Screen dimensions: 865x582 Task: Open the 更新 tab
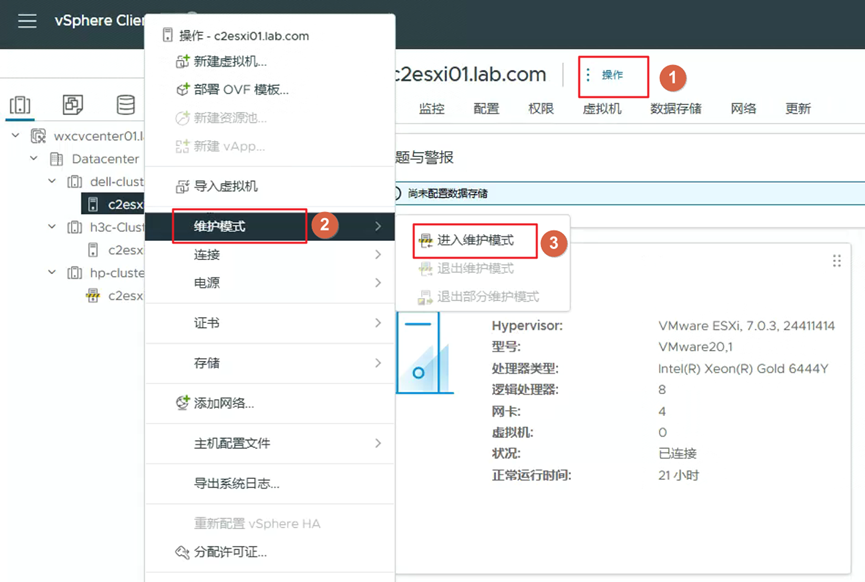click(x=798, y=109)
